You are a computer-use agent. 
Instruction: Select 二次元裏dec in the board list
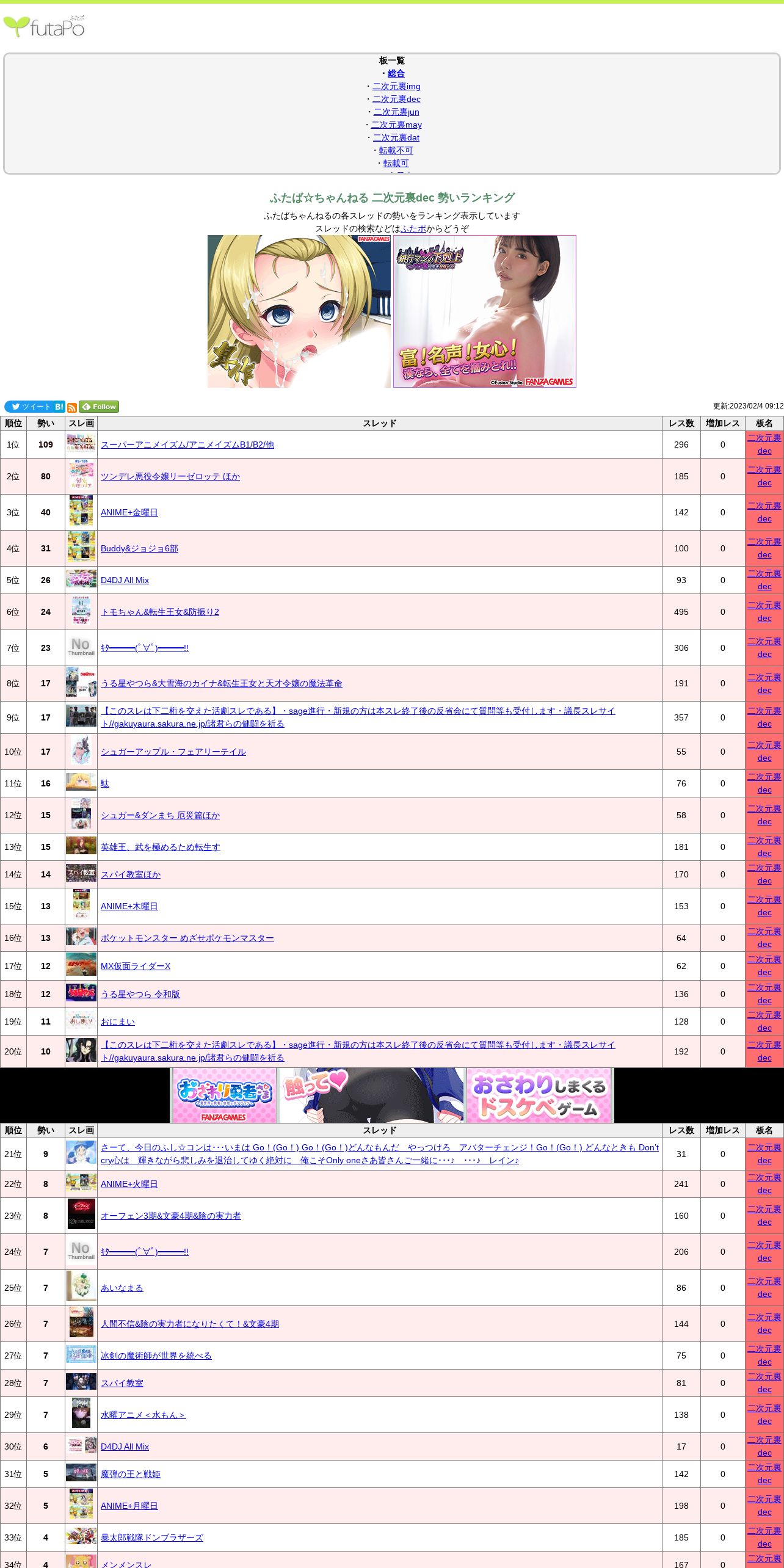pos(396,99)
